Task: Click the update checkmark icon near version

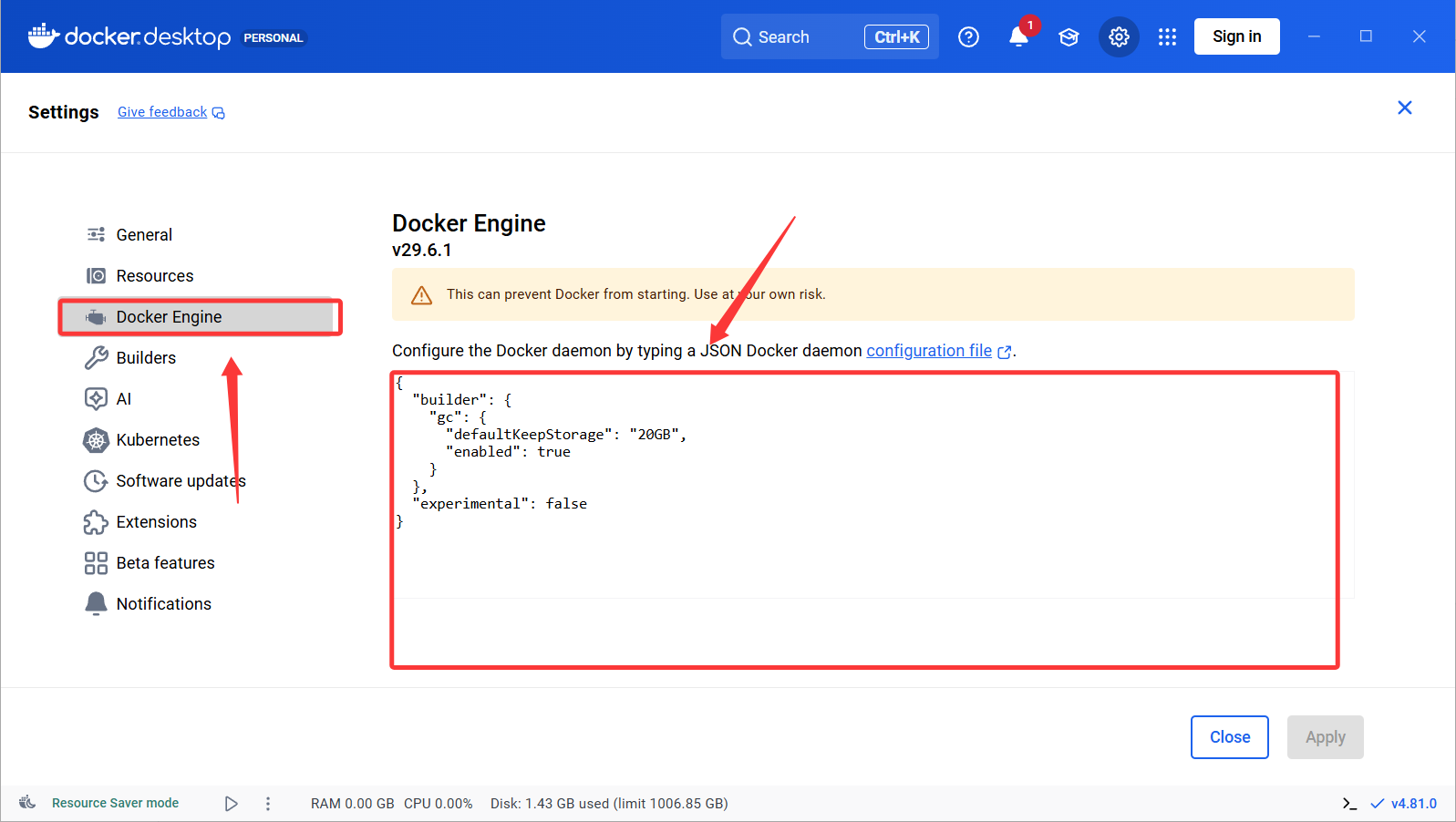Action: pyautogui.click(x=1377, y=804)
